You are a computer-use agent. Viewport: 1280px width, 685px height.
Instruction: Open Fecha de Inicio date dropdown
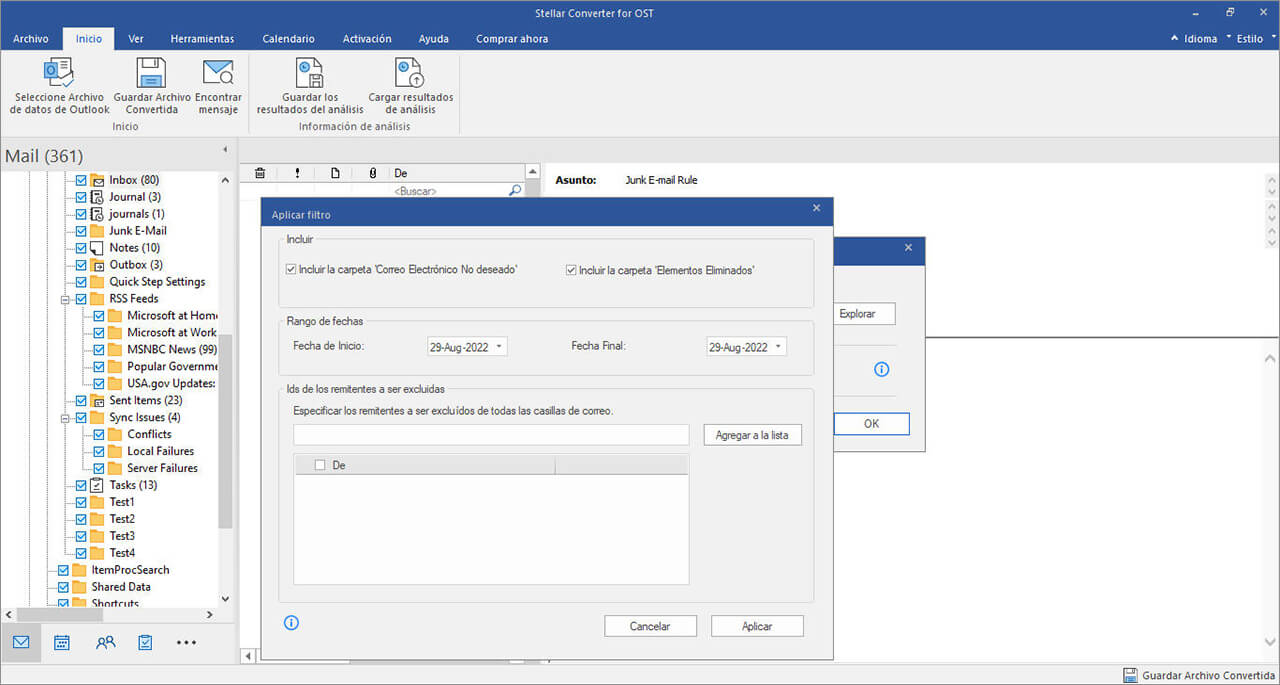click(500, 347)
